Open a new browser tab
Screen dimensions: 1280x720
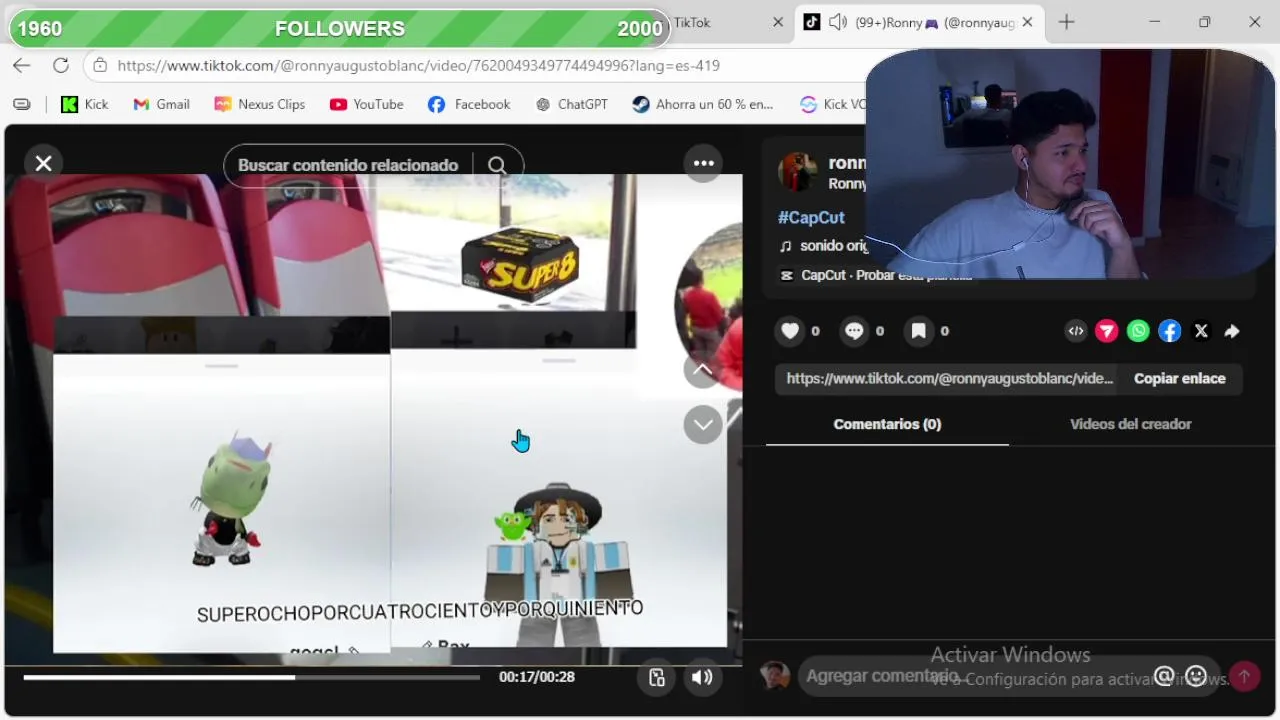1066,22
